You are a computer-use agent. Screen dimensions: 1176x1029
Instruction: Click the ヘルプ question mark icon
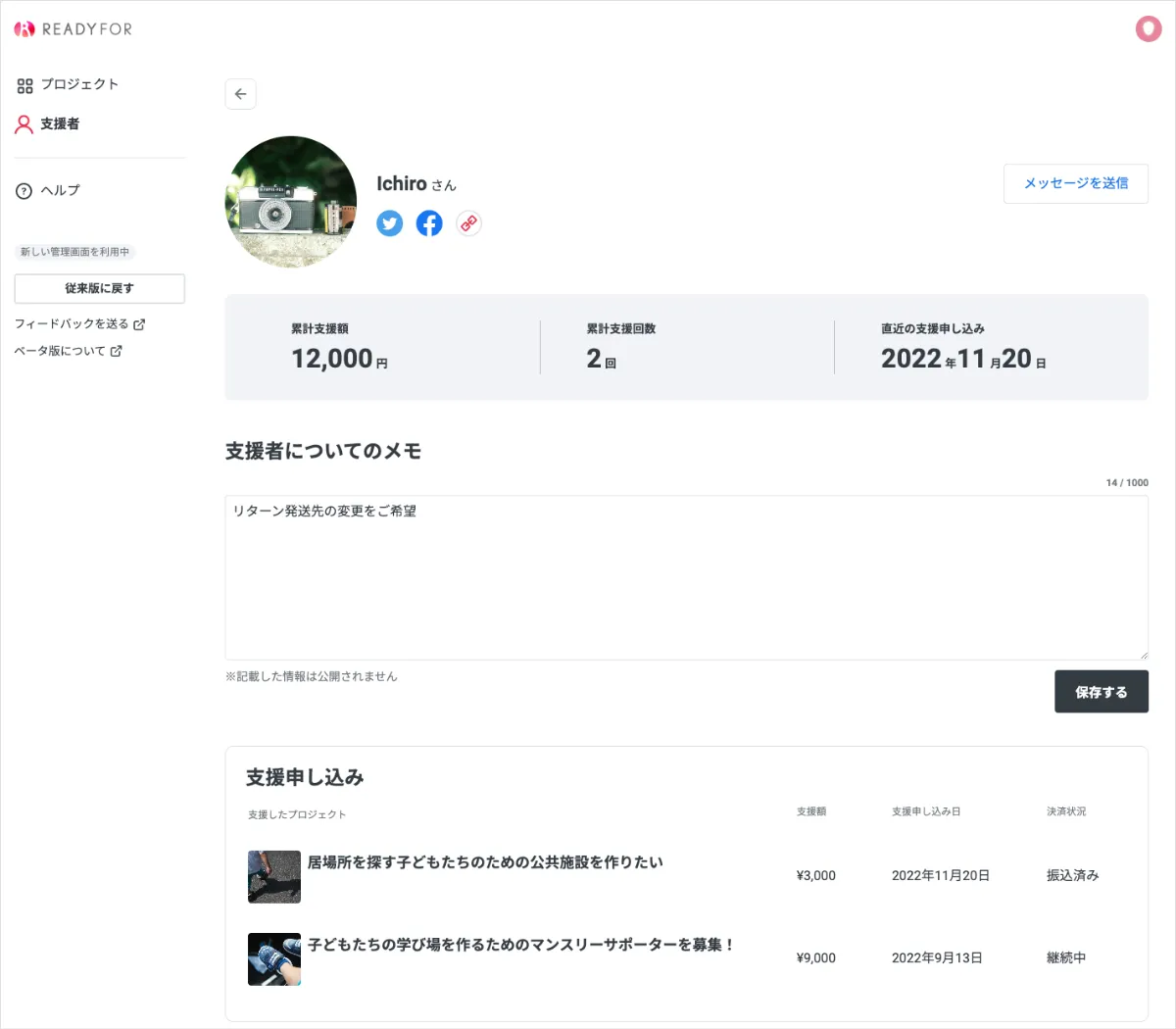24,190
